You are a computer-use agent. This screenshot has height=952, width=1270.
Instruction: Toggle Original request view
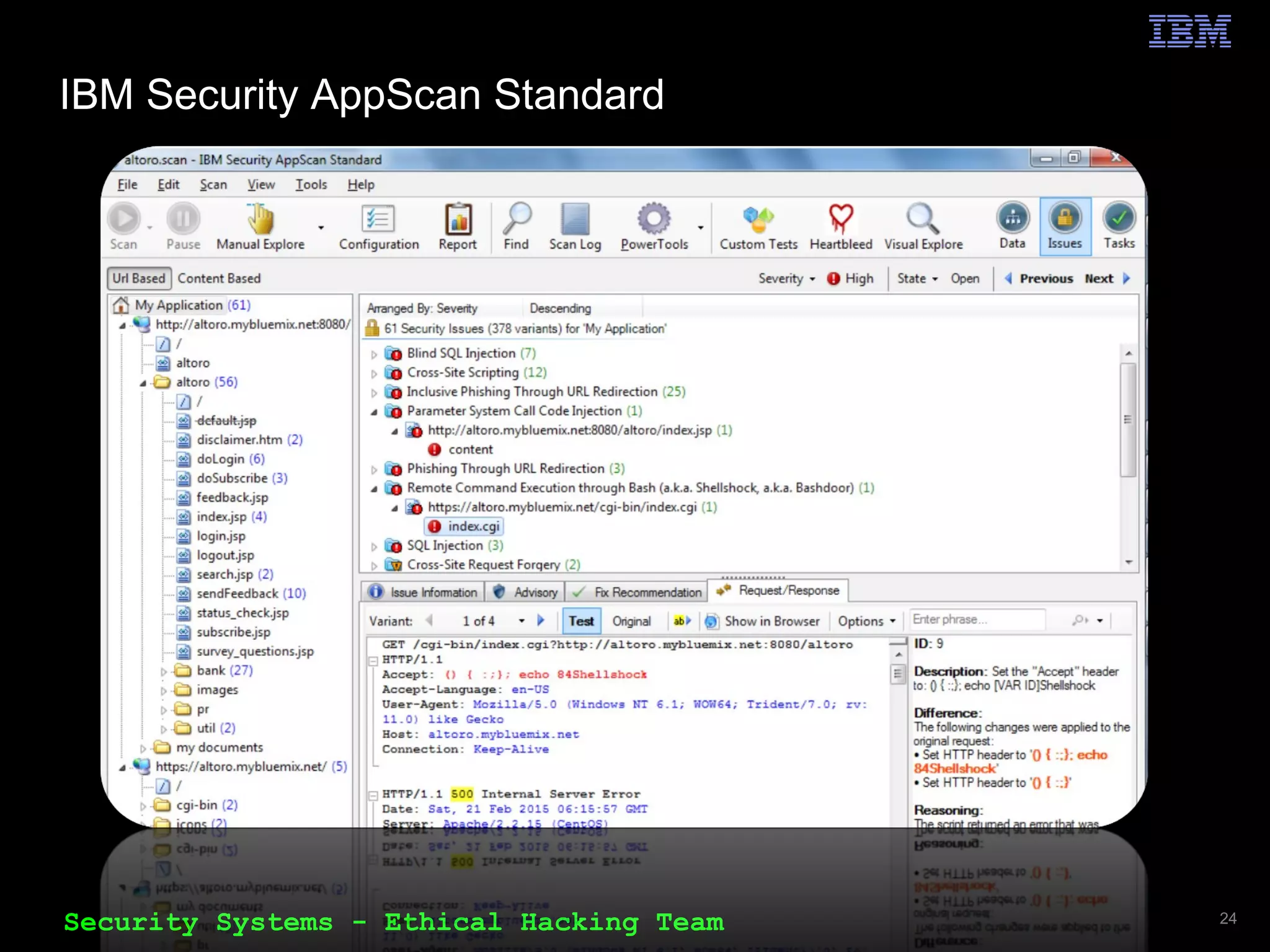click(x=631, y=621)
